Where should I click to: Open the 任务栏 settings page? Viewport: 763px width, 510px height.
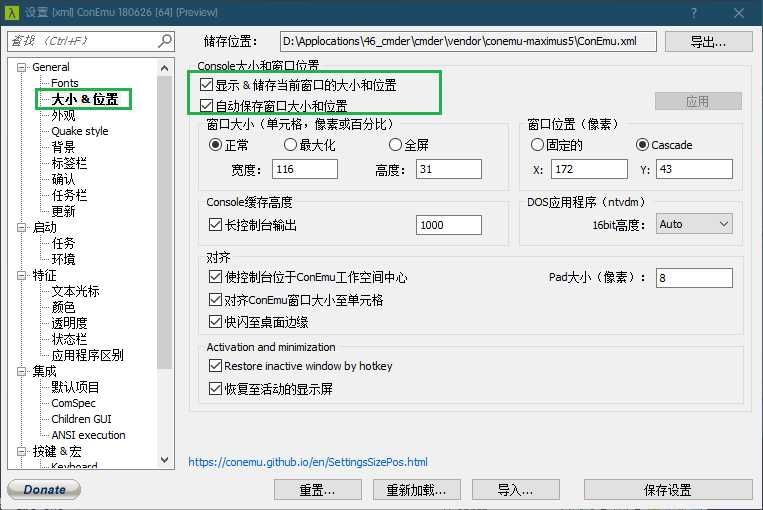(x=69, y=195)
